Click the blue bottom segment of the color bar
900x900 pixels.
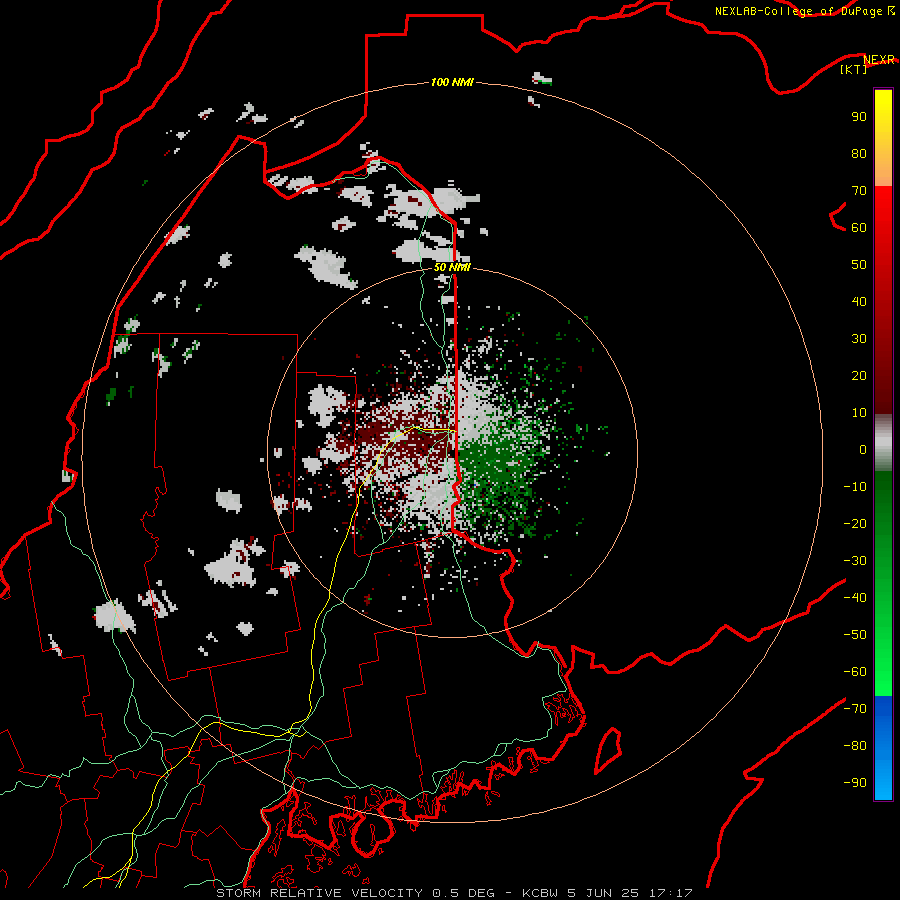pos(883,748)
